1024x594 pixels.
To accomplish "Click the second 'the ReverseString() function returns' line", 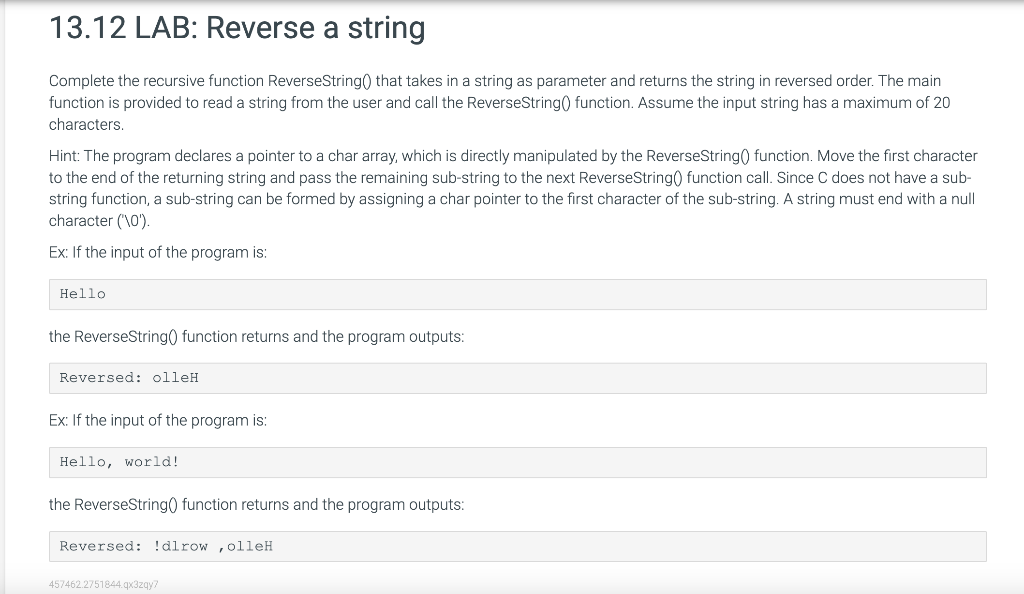I will pyautogui.click(x=257, y=505).
